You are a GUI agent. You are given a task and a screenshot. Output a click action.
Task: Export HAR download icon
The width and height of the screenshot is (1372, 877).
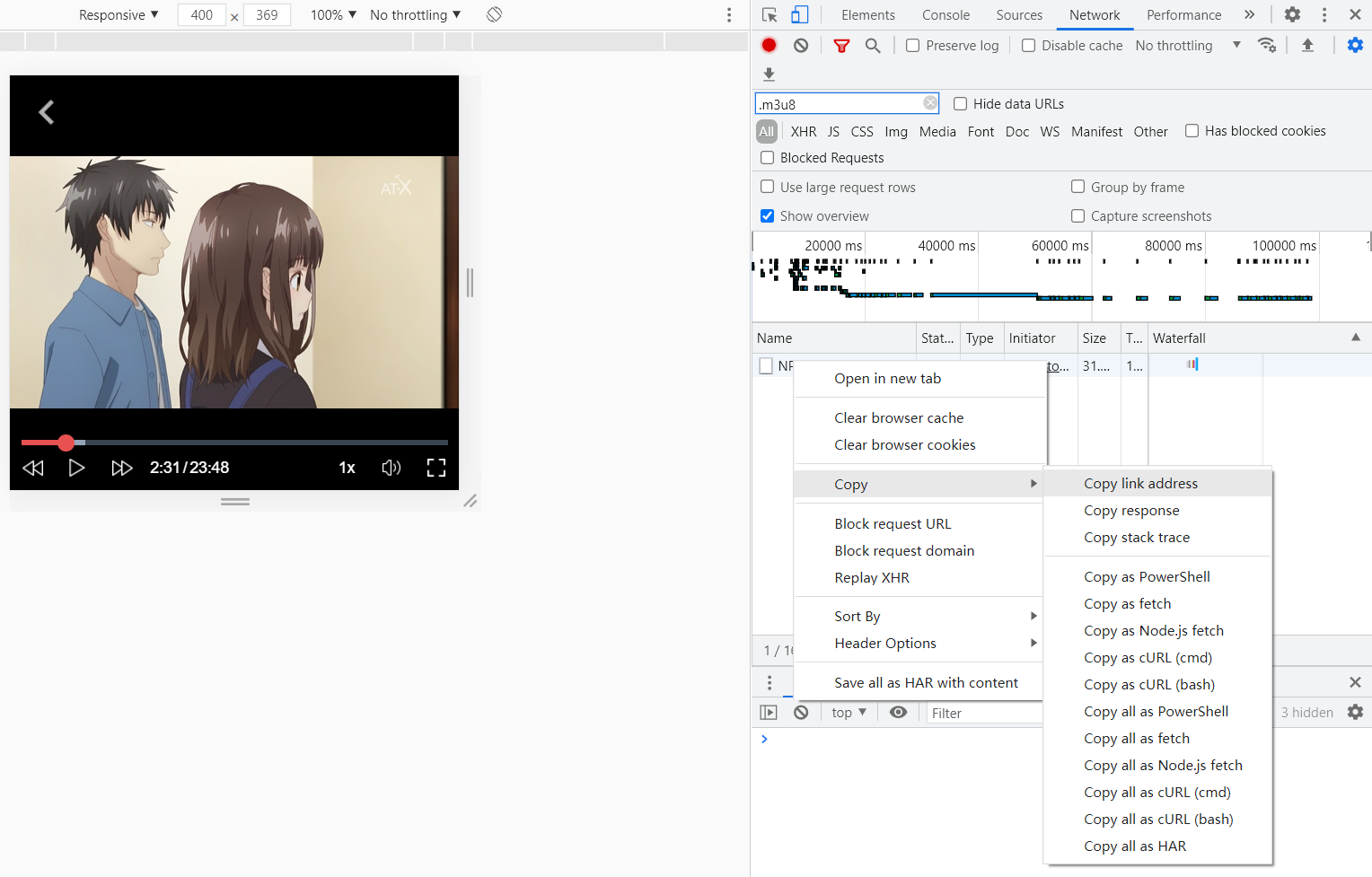(x=769, y=74)
